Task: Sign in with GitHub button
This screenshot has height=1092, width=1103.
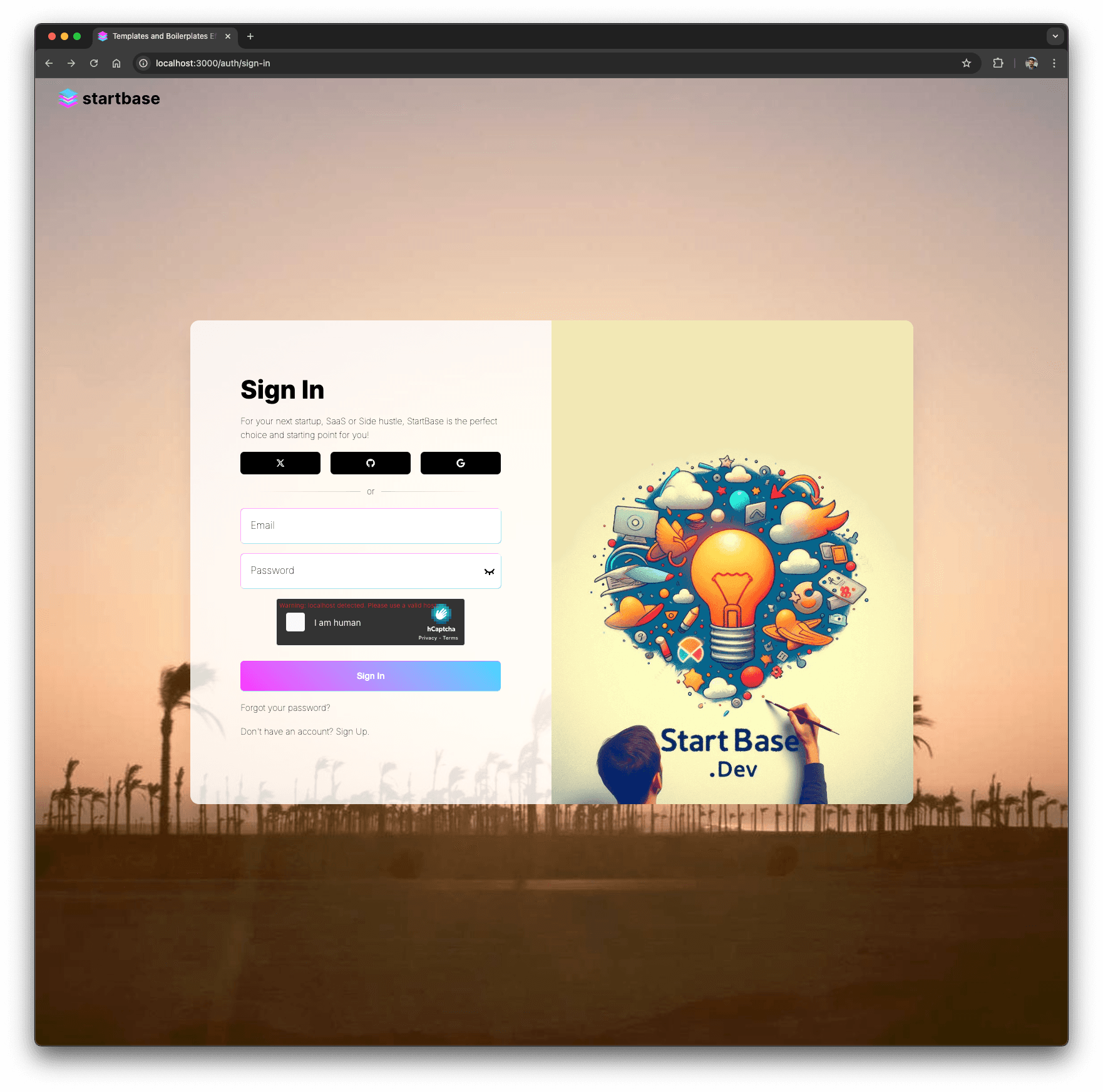Action: tap(370, 463)
